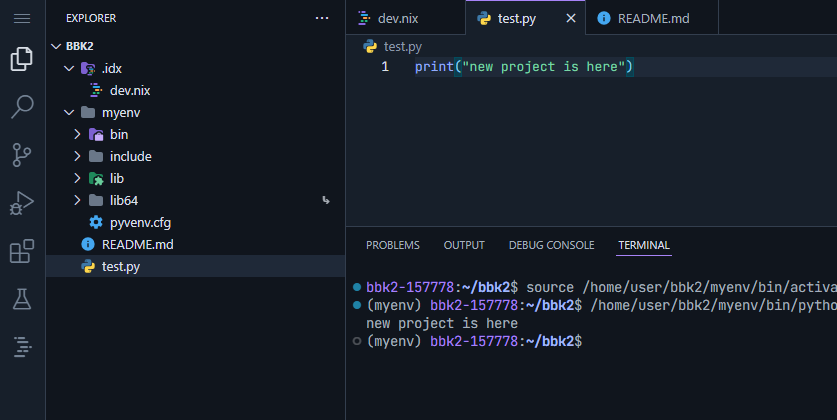Click the lib64 symlink arrow indicator

coord(326,200)
